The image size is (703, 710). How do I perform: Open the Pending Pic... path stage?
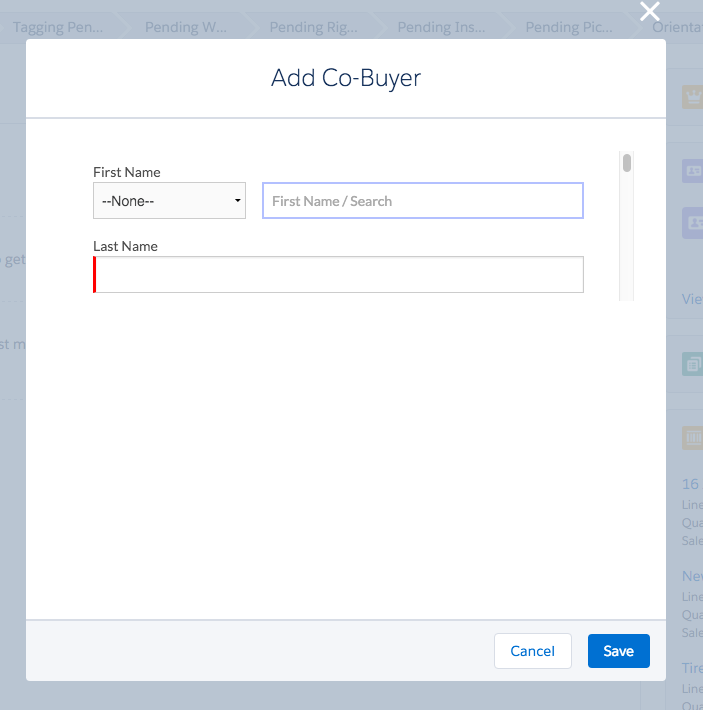(569, 27)
